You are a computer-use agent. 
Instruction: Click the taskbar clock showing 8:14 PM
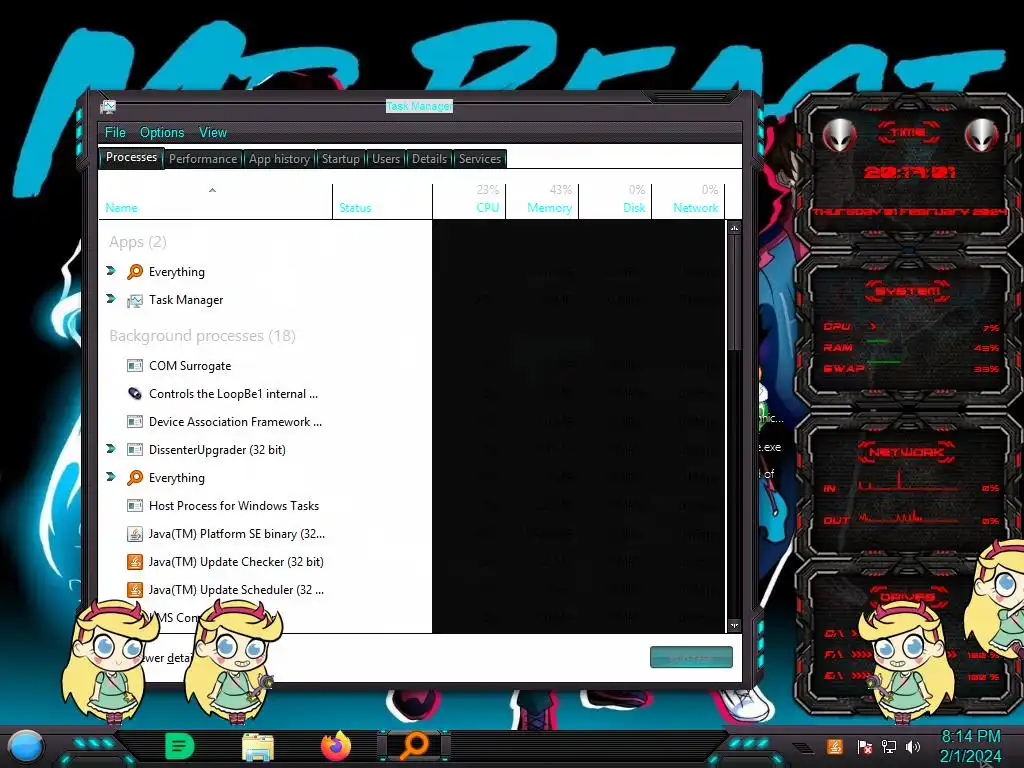coord(970,746)
